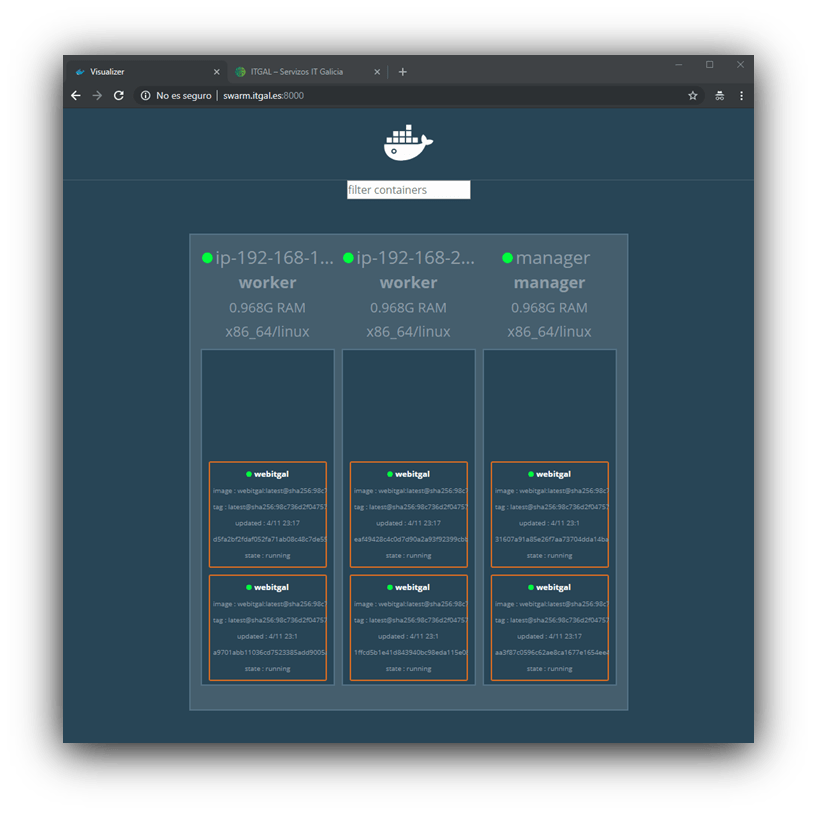Switch to ITGAL – Servizos IT Galicia tab
This screenshot has width=817, height=814.
click(x=307, y=72)
